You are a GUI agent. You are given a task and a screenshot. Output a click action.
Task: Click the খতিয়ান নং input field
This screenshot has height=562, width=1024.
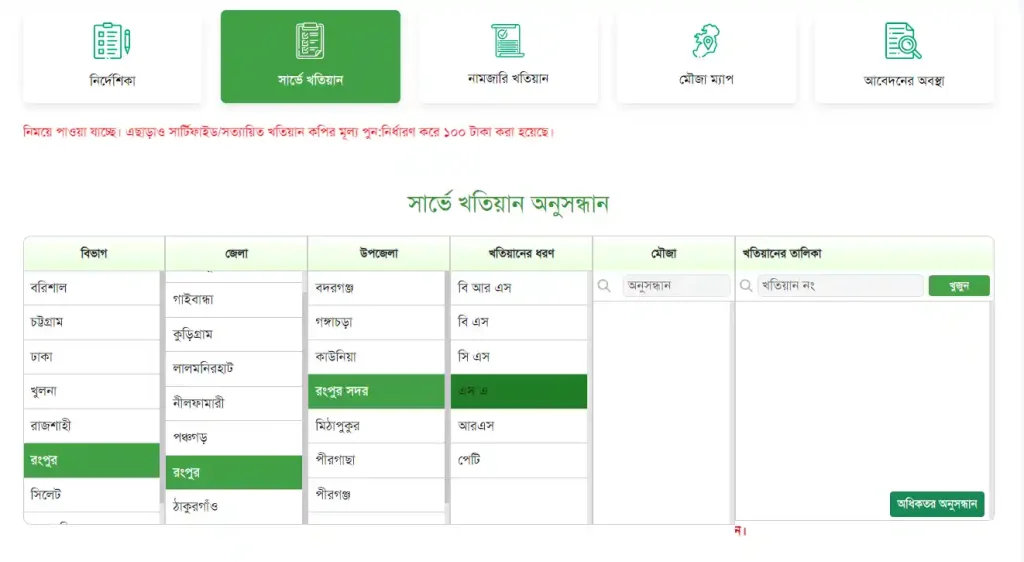tap(839, 286)
